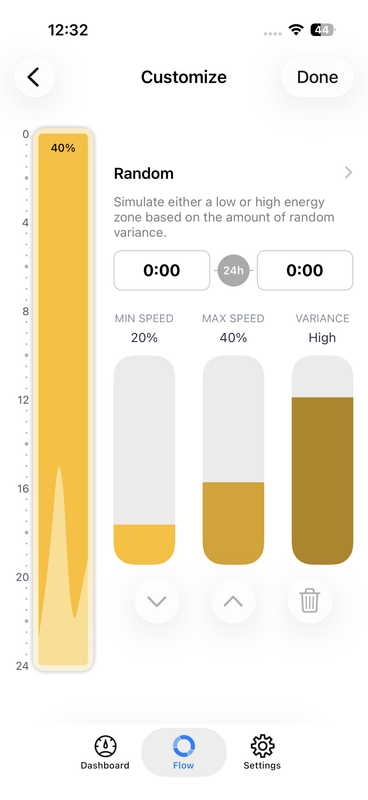Adjust the Min Speed slider bar
This screenshot has height=800, width=368.
(144, 460)
